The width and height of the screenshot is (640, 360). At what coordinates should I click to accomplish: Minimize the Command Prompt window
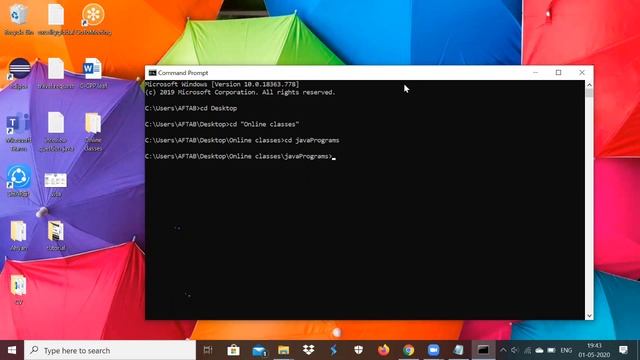coord(536,73)
